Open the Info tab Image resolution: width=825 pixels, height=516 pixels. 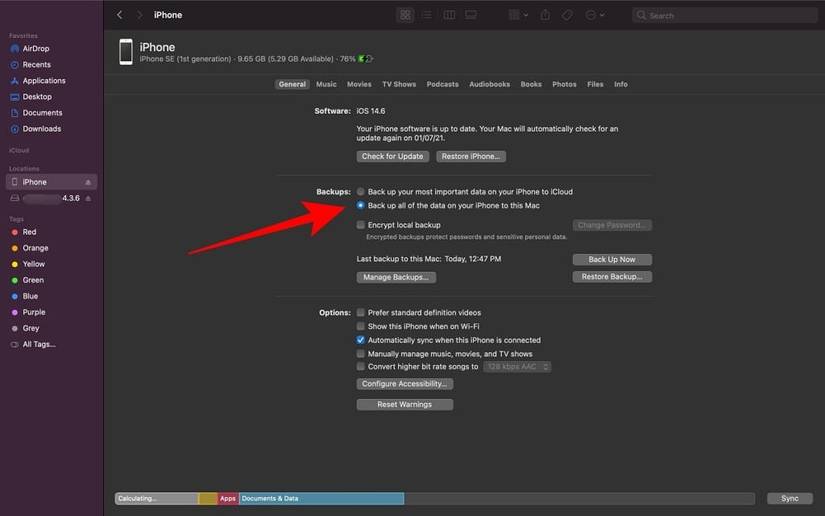tap(621, 84)
